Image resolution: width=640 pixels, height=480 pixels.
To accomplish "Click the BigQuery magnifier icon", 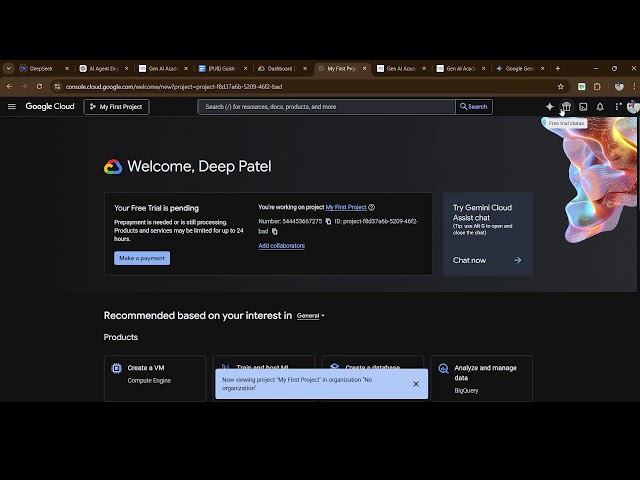I will coord(443,369).
